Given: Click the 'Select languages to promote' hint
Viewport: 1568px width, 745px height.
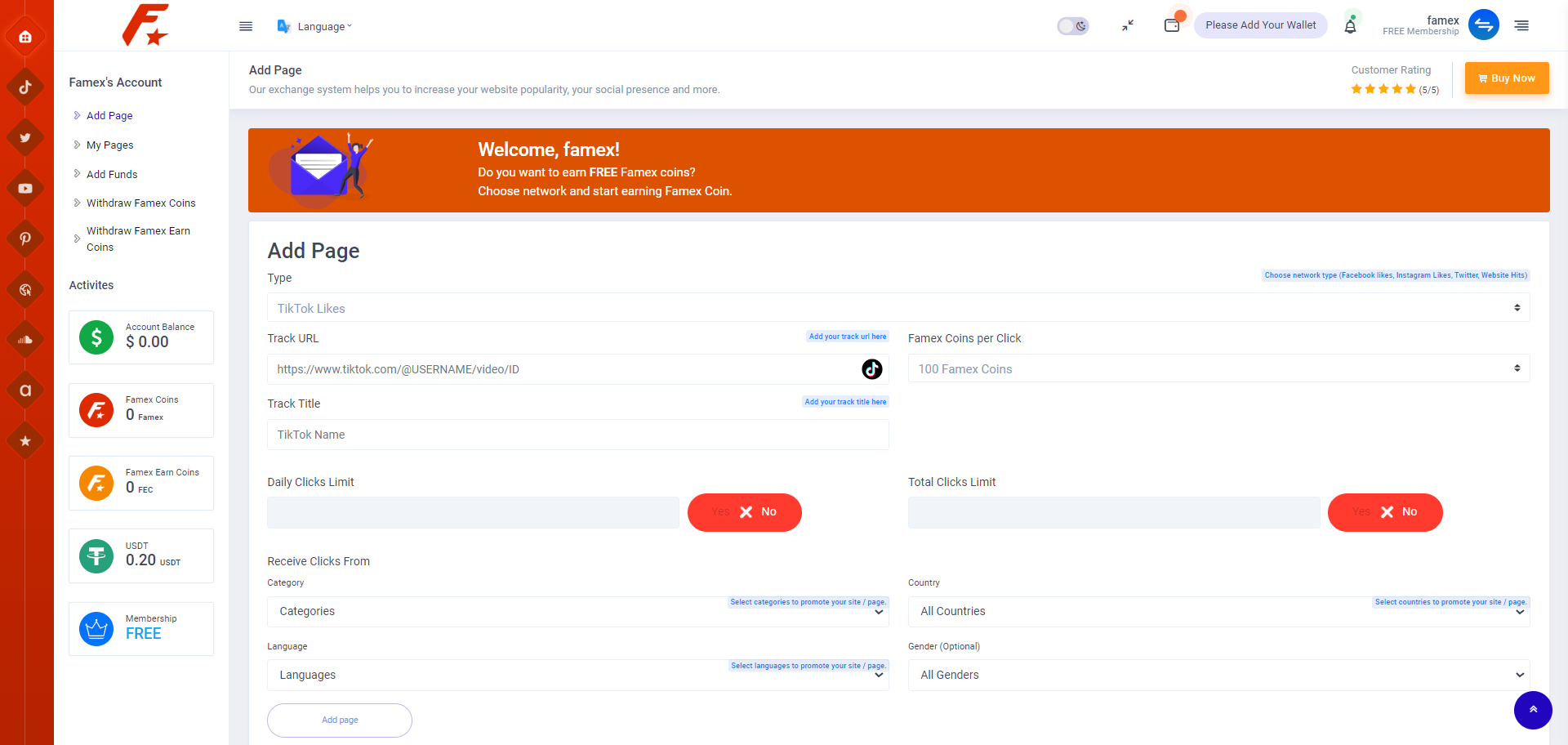Looking at the screenshot, I should [808, 666].
